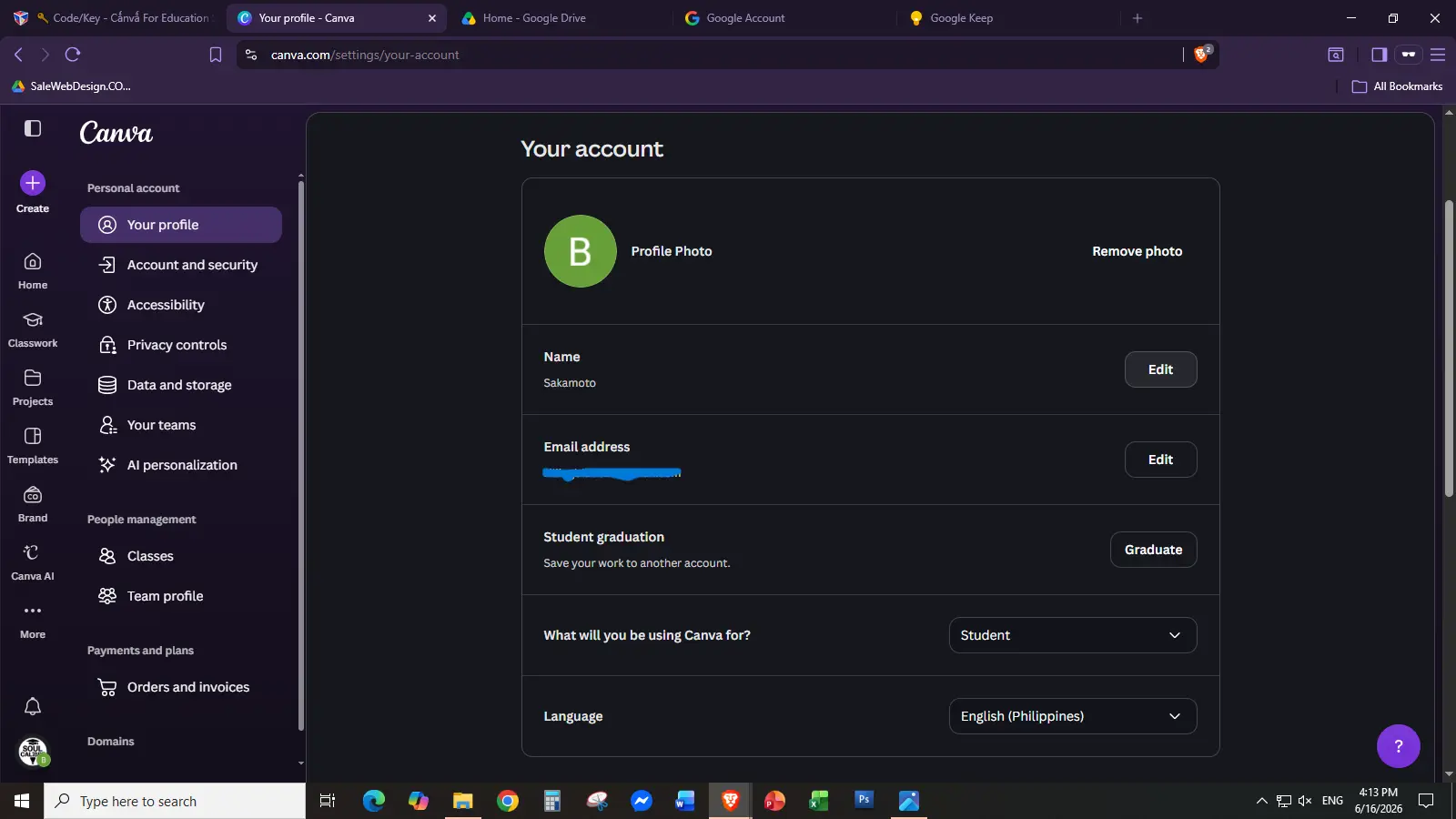Click the Payments and plans heading
Screen dimensions: 1456x819
tap(140, 651)
